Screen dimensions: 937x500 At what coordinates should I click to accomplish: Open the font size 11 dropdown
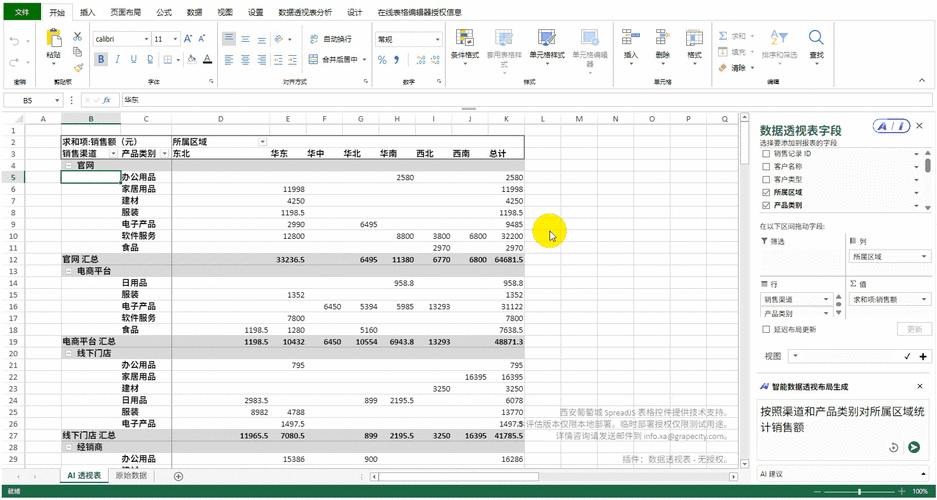point(176,39)
